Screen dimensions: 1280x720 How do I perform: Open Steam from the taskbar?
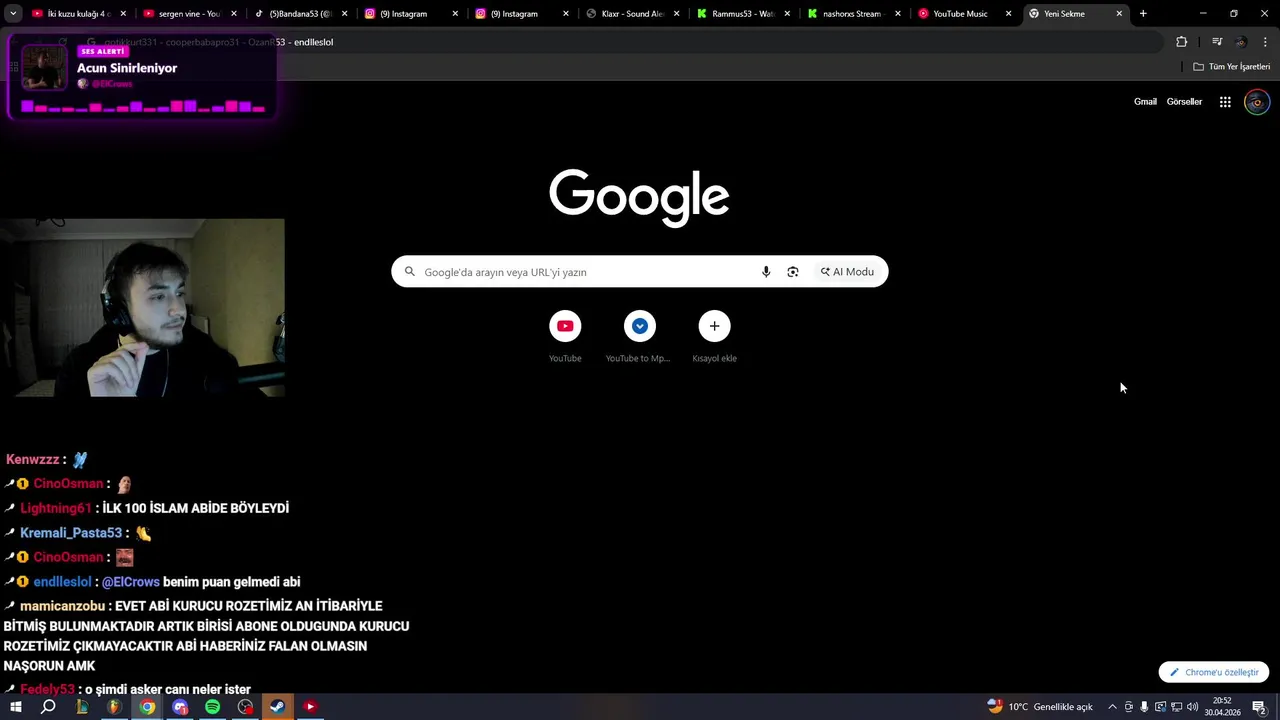[277, 707]
